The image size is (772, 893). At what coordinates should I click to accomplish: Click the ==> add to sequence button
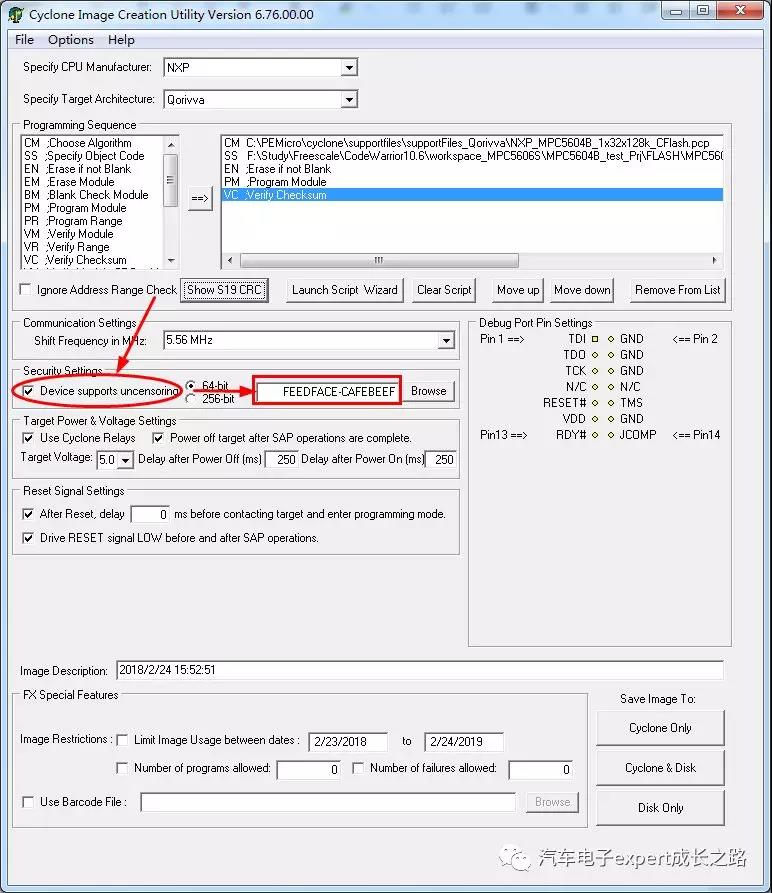[x=200, y=199]
